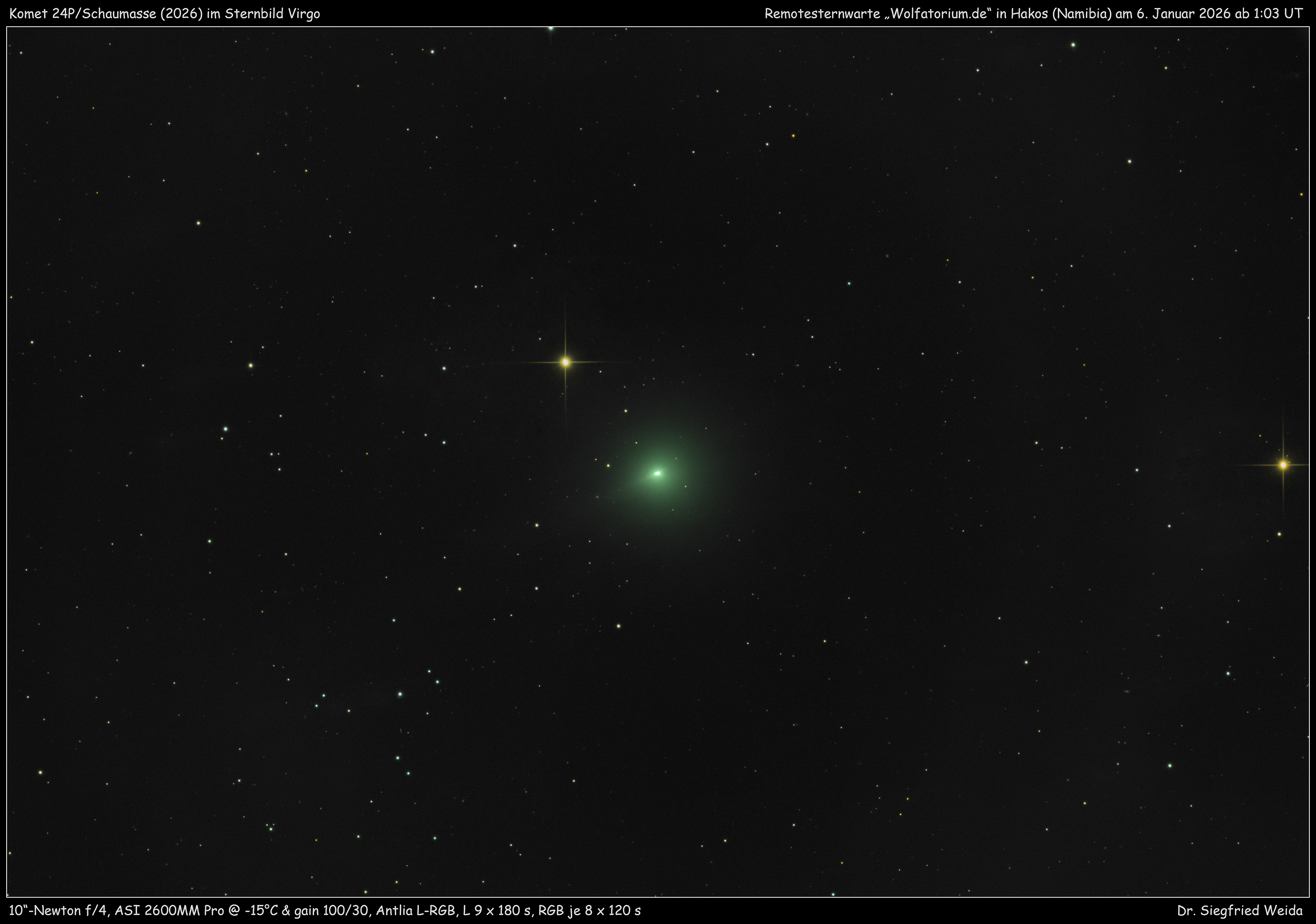Click 'RGB je 8 x 120 s' exposure text

tap(590, 910)
